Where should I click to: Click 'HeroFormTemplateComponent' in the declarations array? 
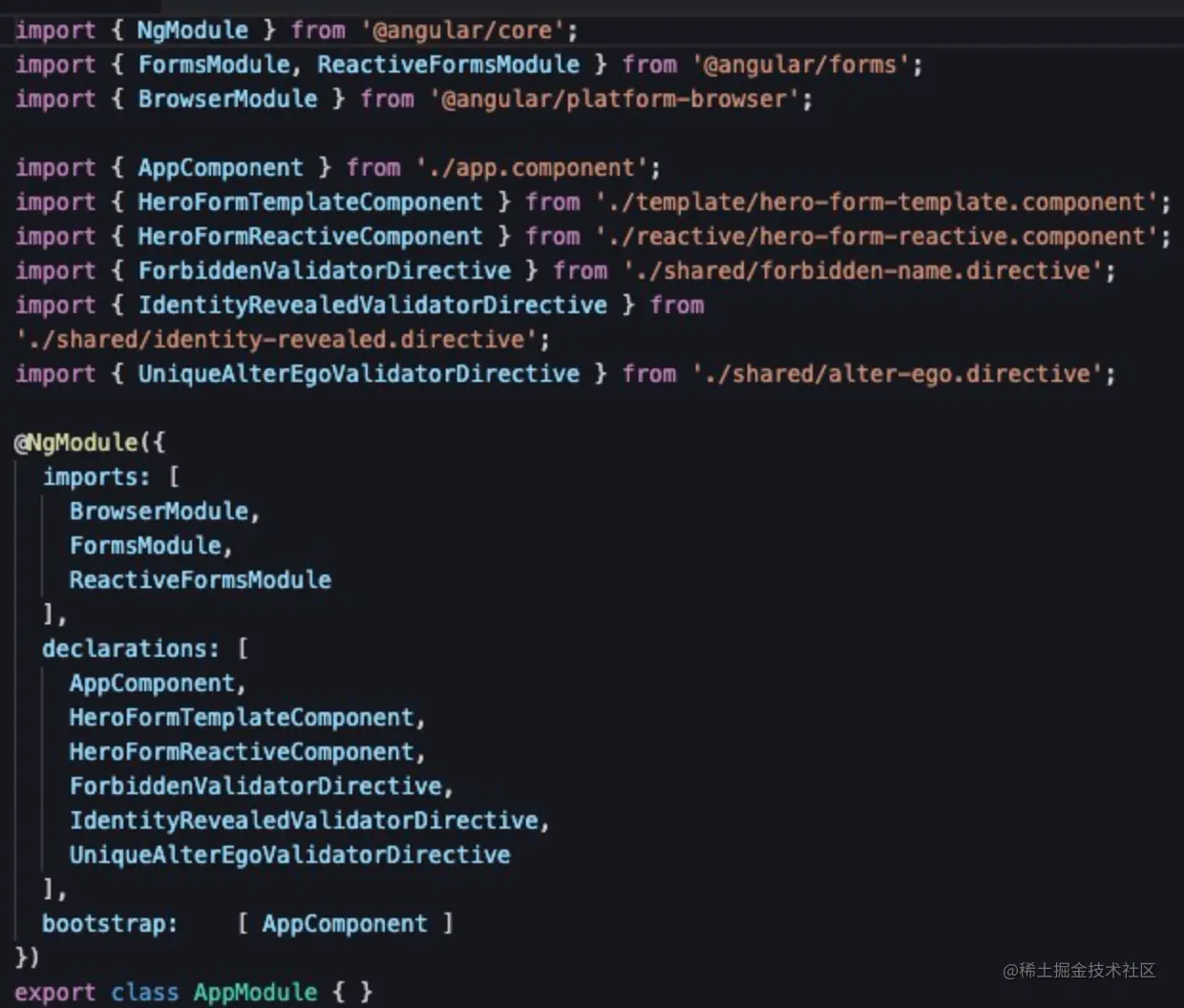point(242,718)
